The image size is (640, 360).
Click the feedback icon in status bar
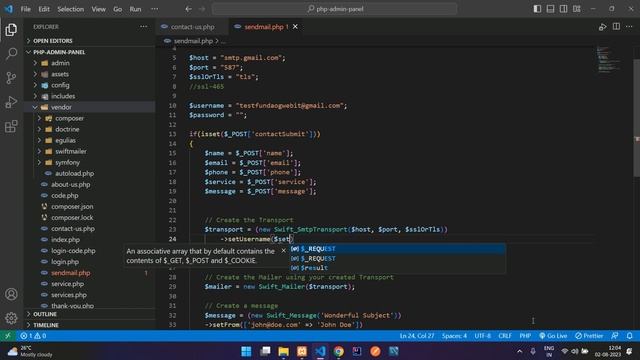[x=614, y=336]
